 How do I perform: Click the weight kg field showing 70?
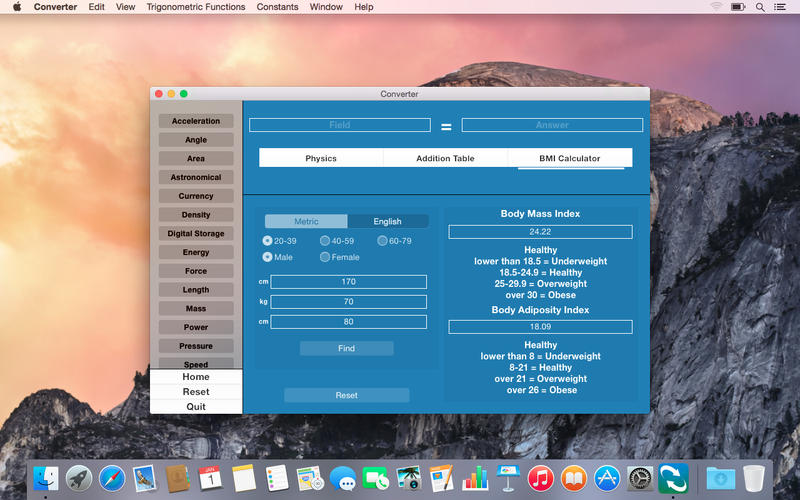click(x=348, y=302)
